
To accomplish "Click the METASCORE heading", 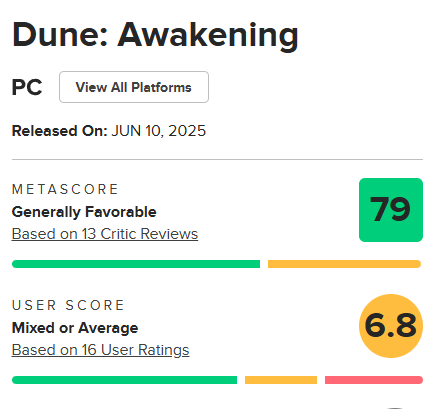I will [65, 189].
